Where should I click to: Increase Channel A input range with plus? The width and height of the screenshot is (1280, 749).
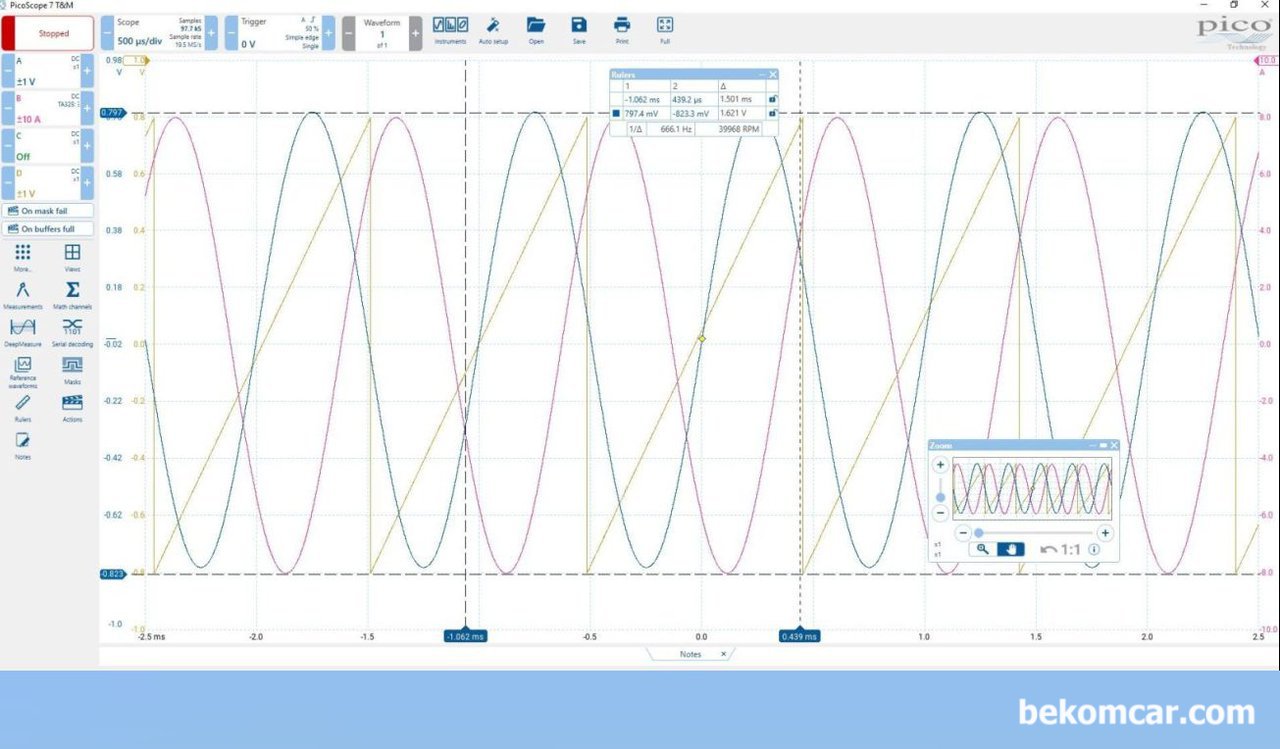click(x=87, y=71)
